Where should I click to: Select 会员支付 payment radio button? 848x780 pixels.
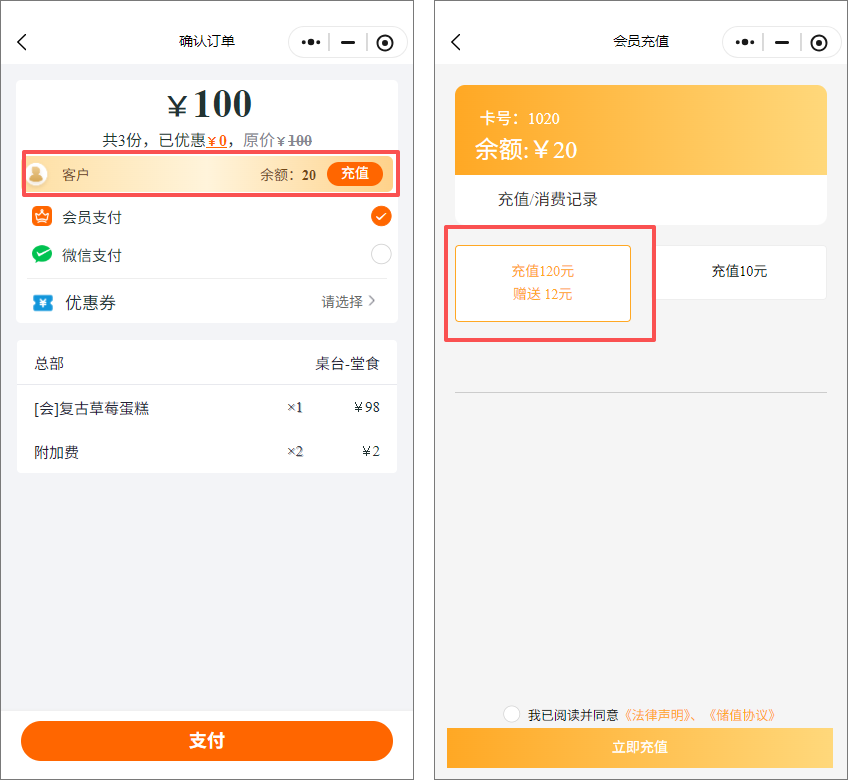(x=381, y=217)
